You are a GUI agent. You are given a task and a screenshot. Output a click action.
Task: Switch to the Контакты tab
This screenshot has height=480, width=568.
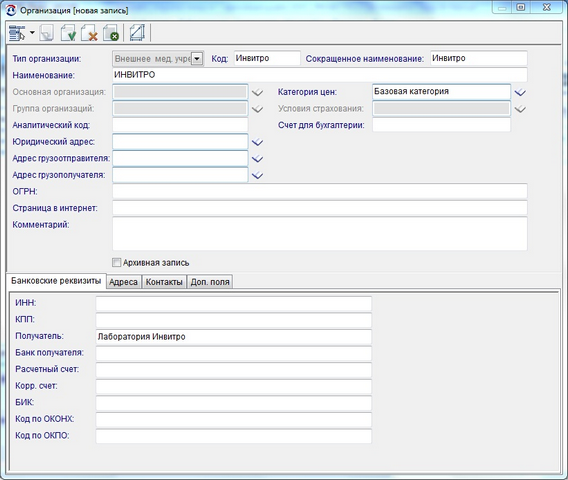click(164, 282)
